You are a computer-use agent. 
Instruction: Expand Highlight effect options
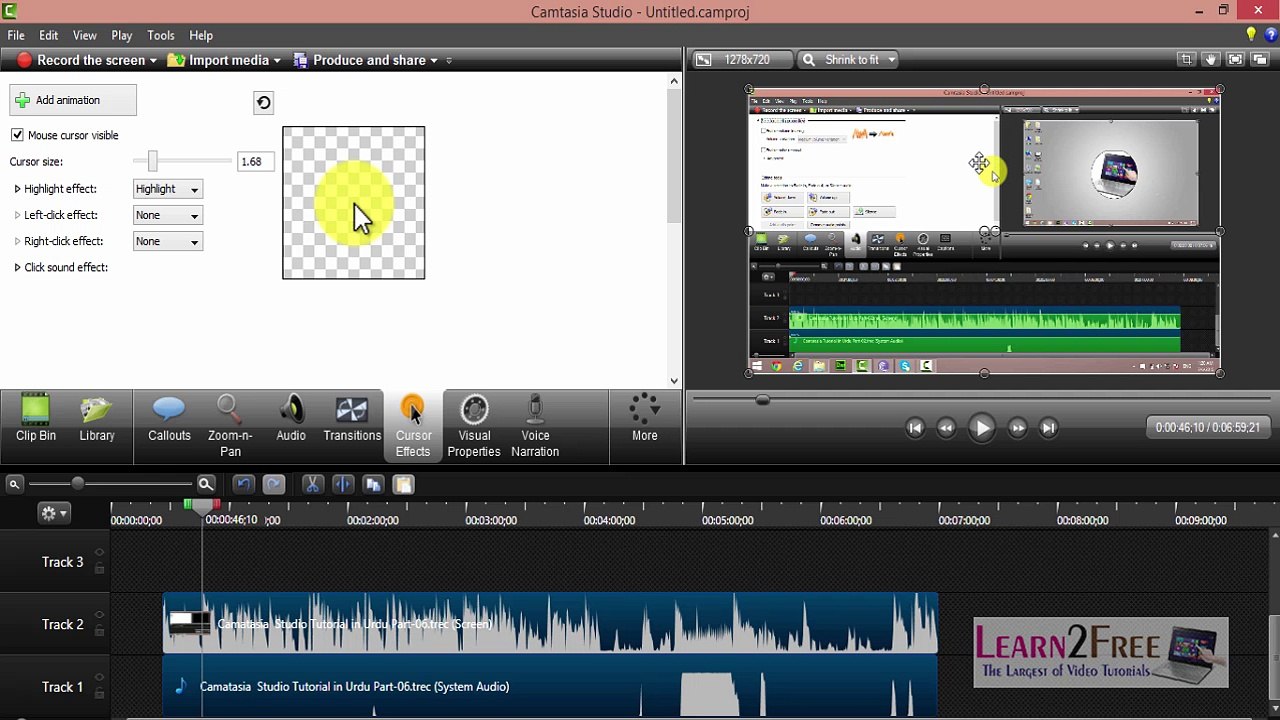coord(17,189)
